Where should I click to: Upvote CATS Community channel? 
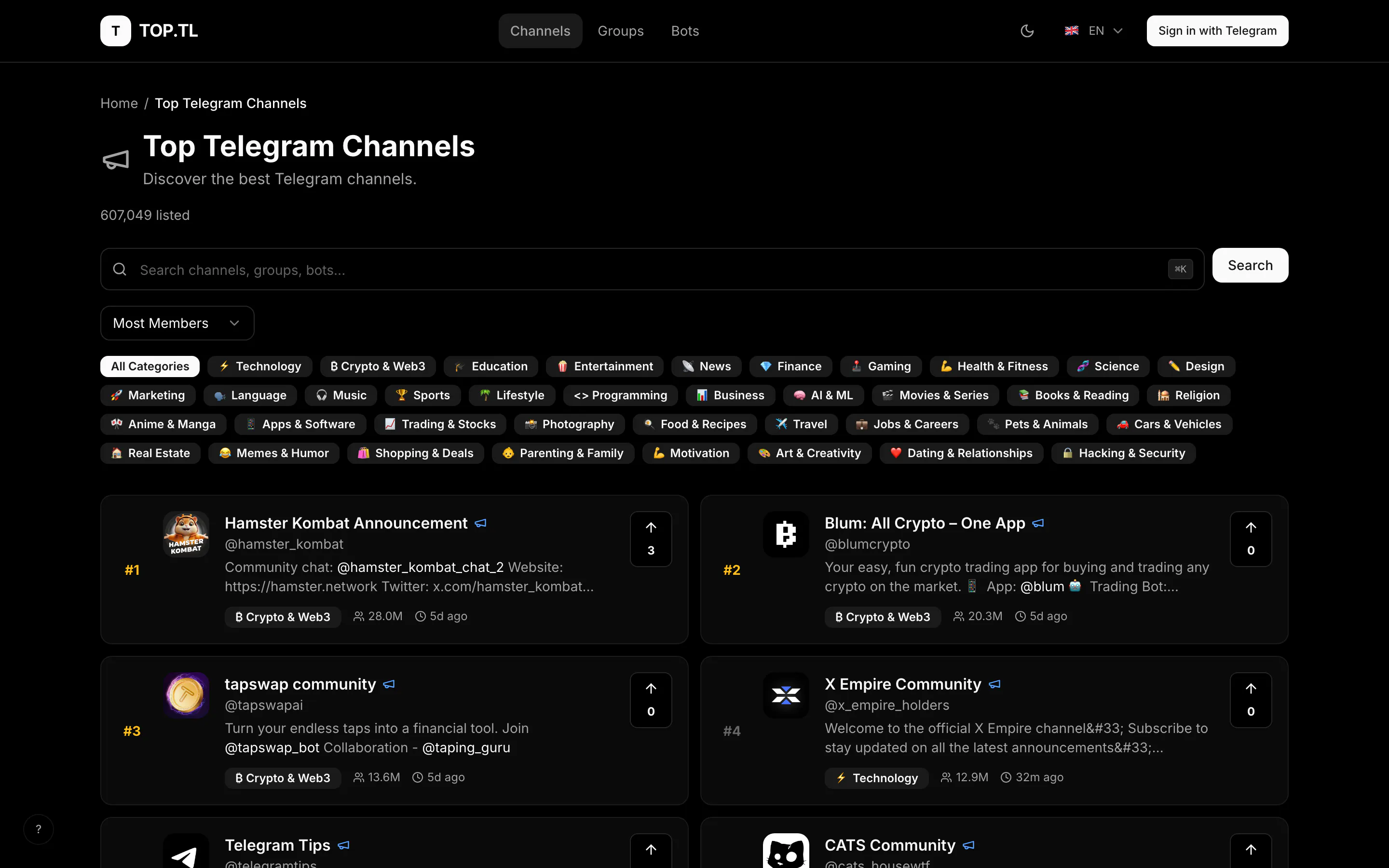pos(1251,851)
